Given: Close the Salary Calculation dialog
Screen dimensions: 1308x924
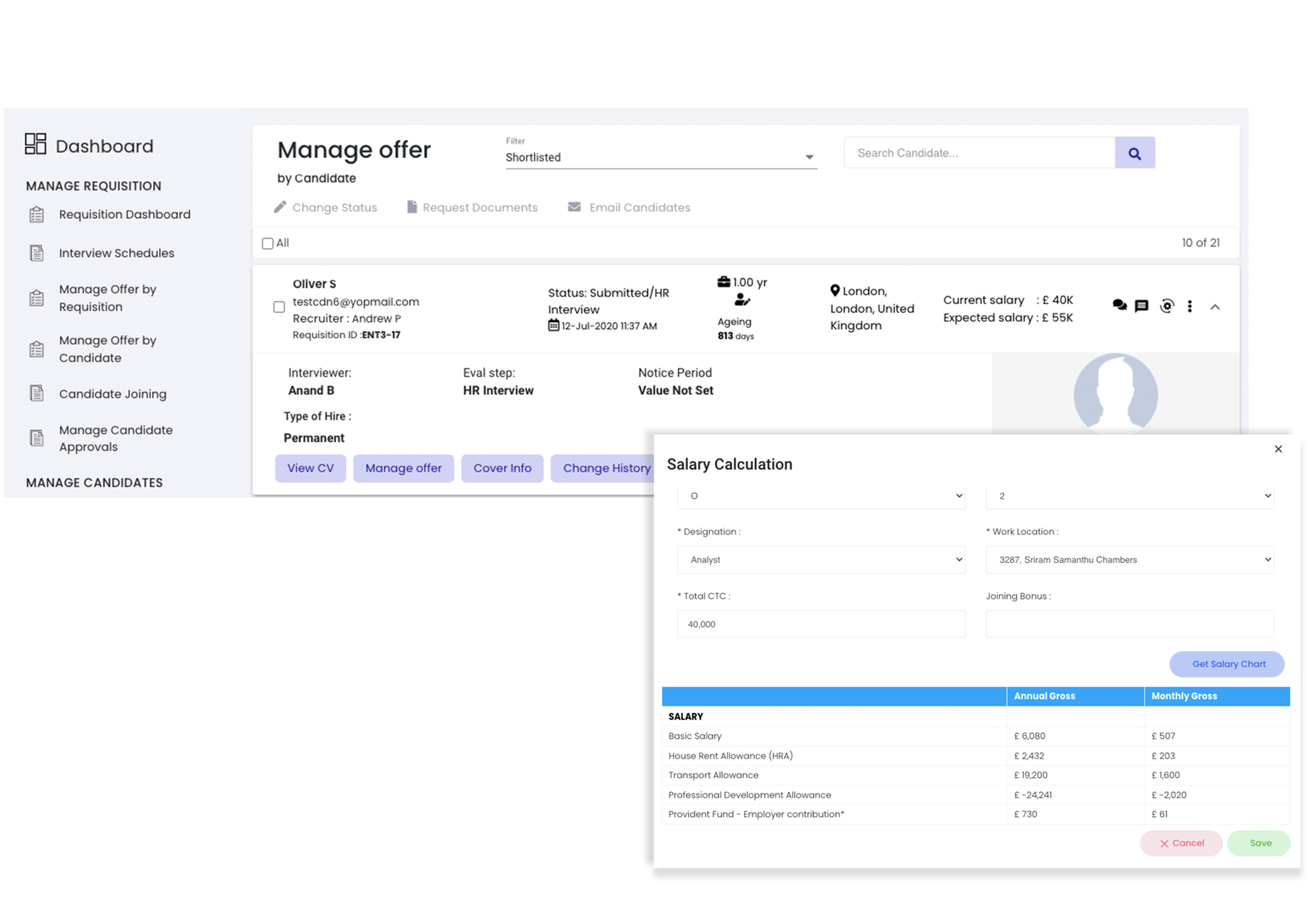Looking at the screenshot, I should coord(1278,449).
